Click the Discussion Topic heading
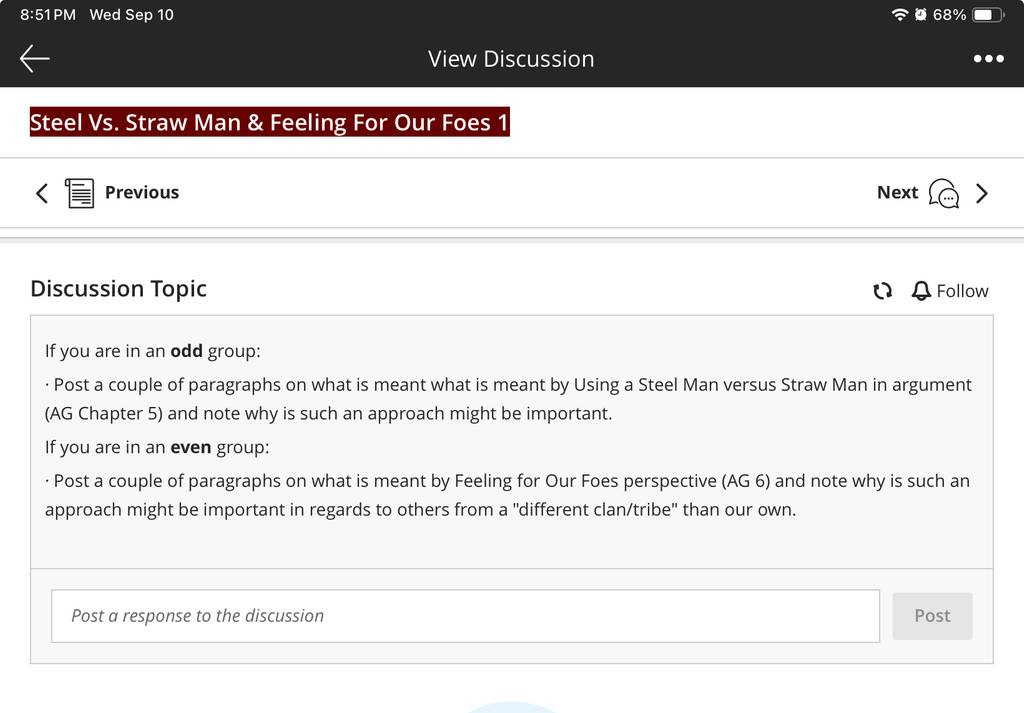This screenshot has height=713, width=1024. click(x=118, y=289)
